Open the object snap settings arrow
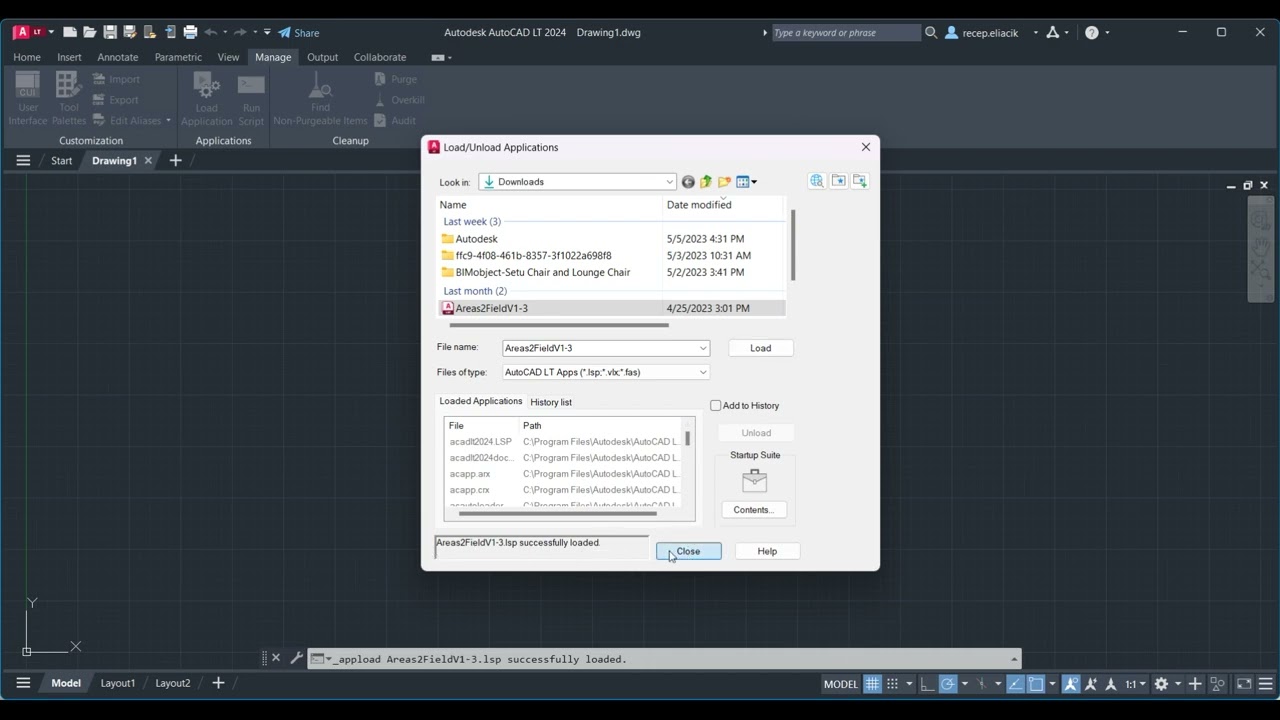Image resolution: width=1280 pixels, height=720 pixels. pyautogui.click(x=1052, y=684)
